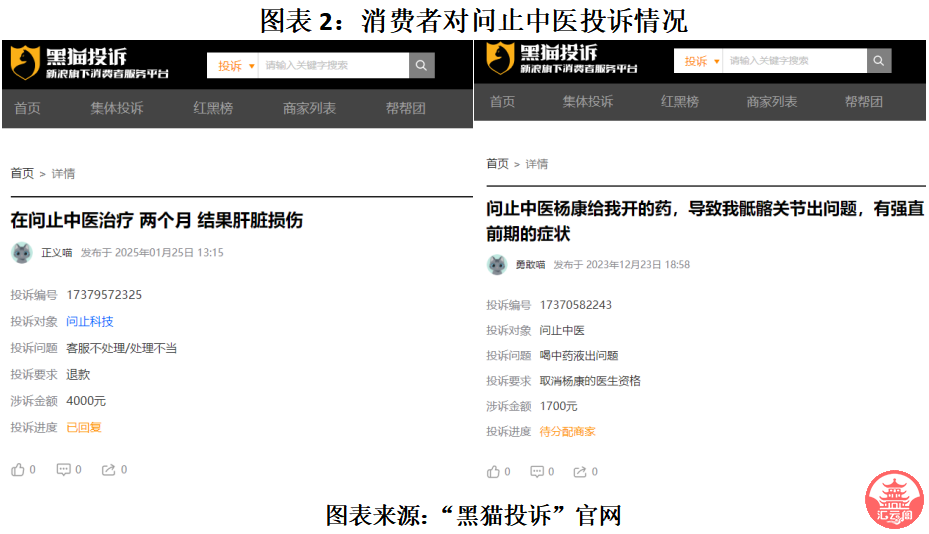The image size is (929, 534).
Task: Open the 问止科技 merchant link
Action: (89, 321)
